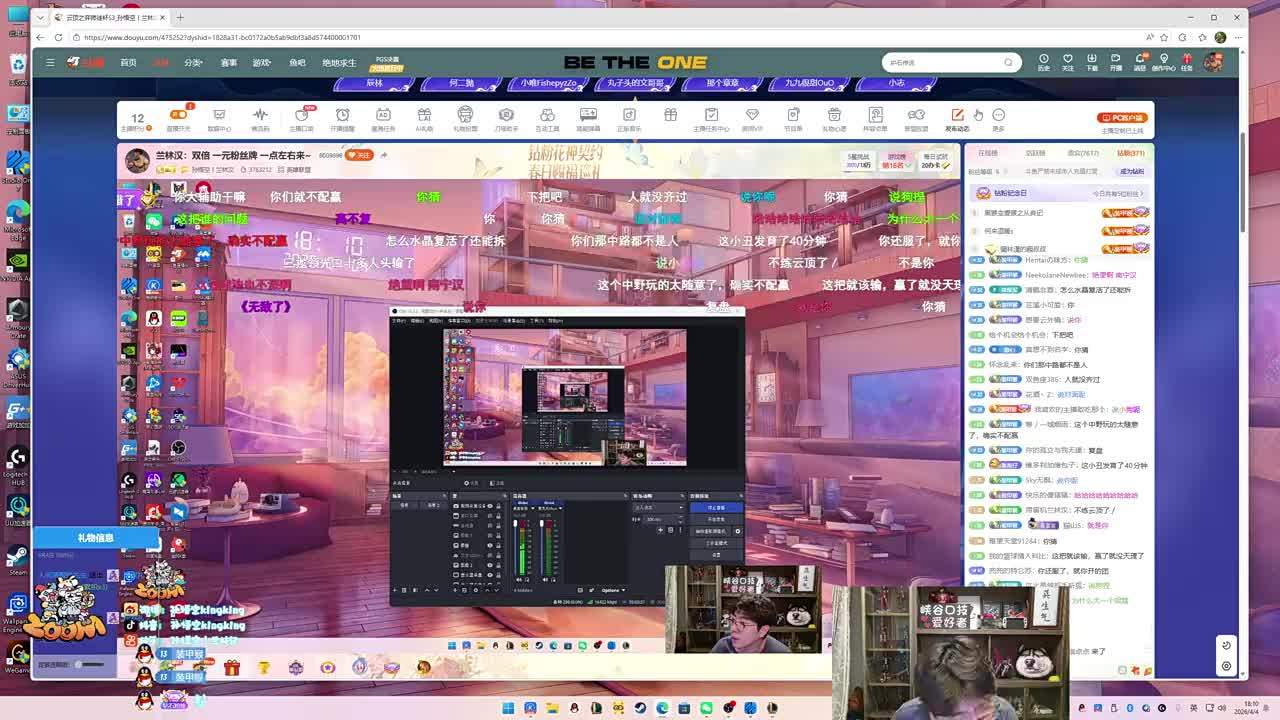Click the PC客户端 button
1280x720 pixels.
click(x=1121, y=117)
